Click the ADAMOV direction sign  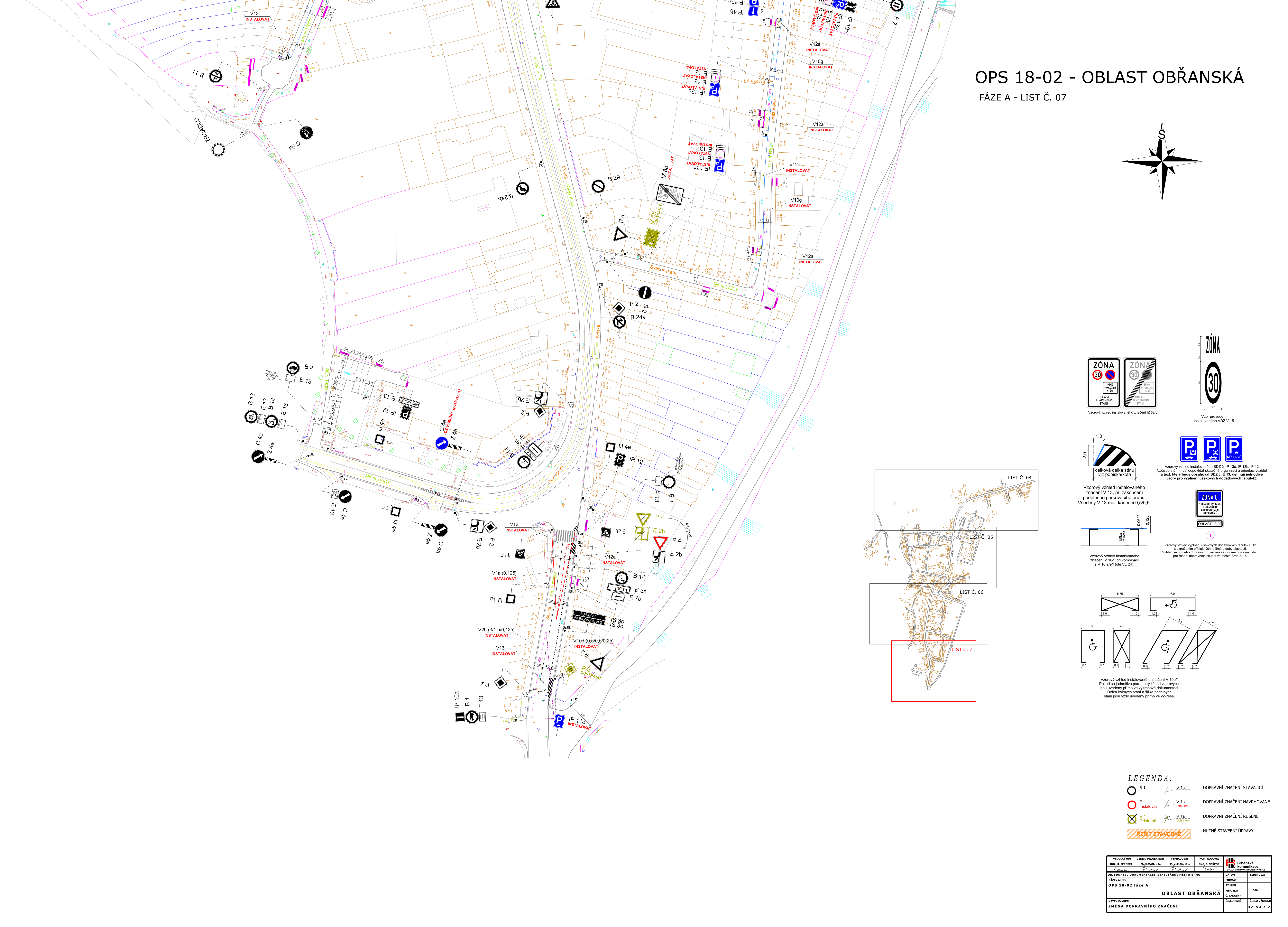point(589,615)
